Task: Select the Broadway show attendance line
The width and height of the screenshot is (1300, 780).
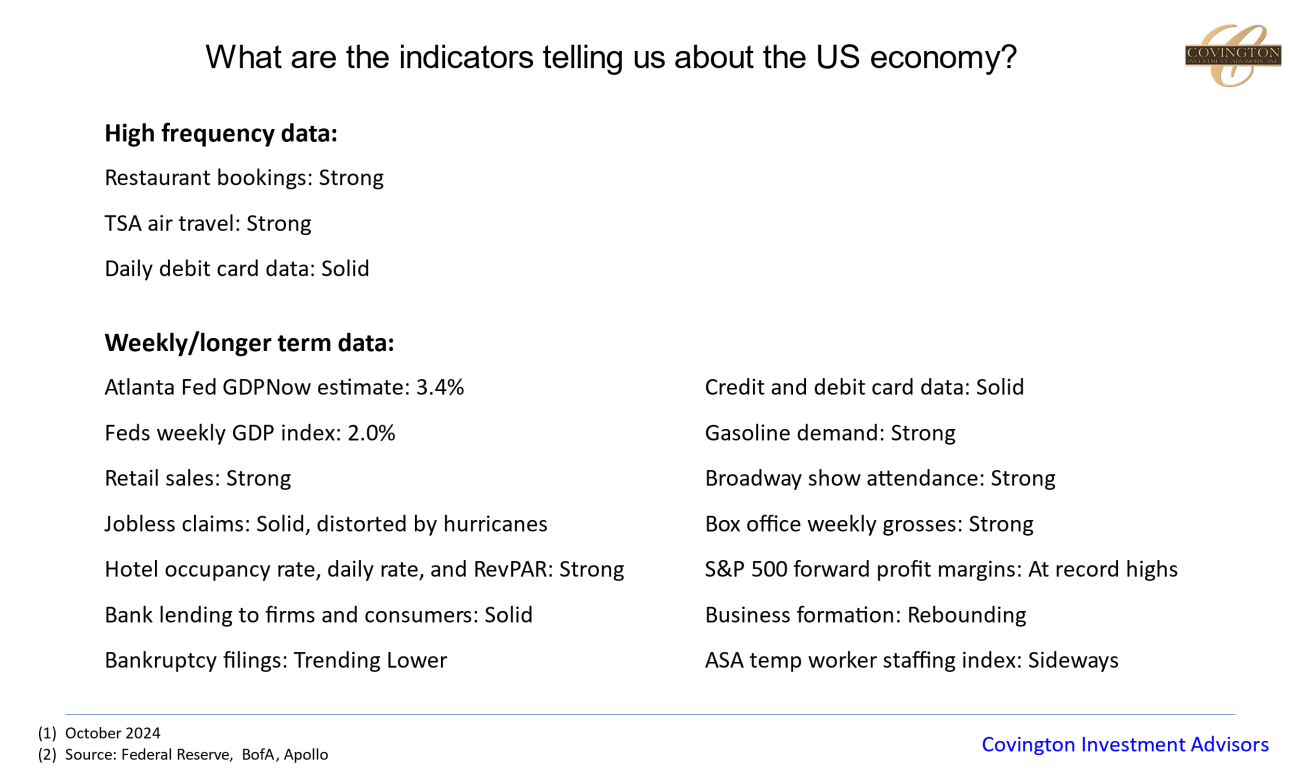Action: [x=880, y=478]
